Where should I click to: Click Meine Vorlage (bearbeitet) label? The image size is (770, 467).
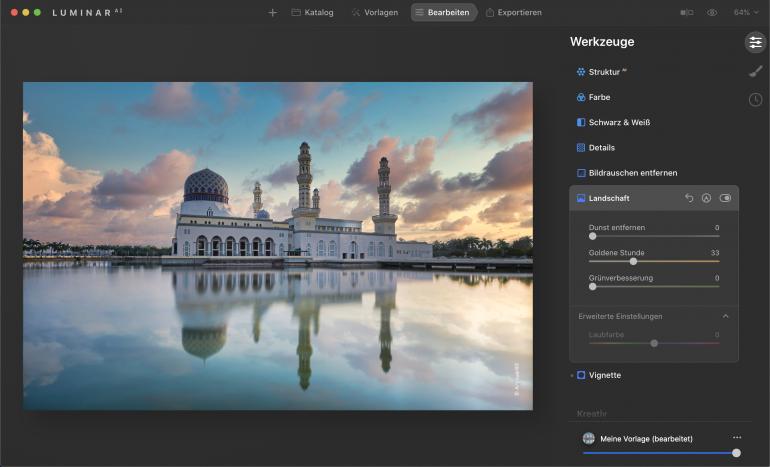646,439
